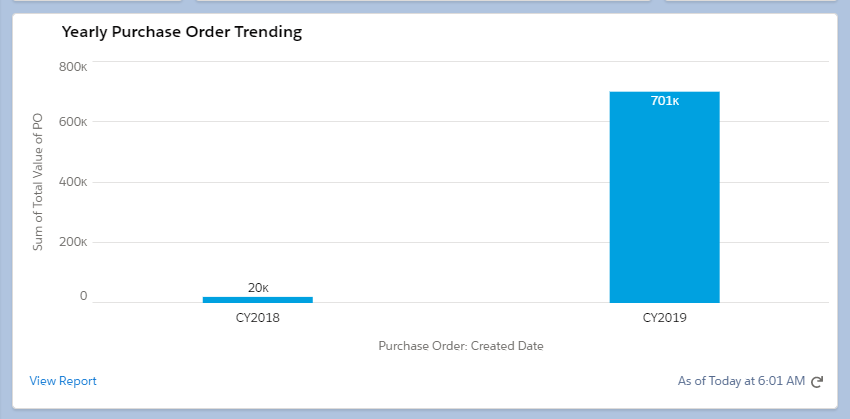Screen dimensions: 850x419
Task: Click the 701k data label
Action: click(x=664, y=101)
